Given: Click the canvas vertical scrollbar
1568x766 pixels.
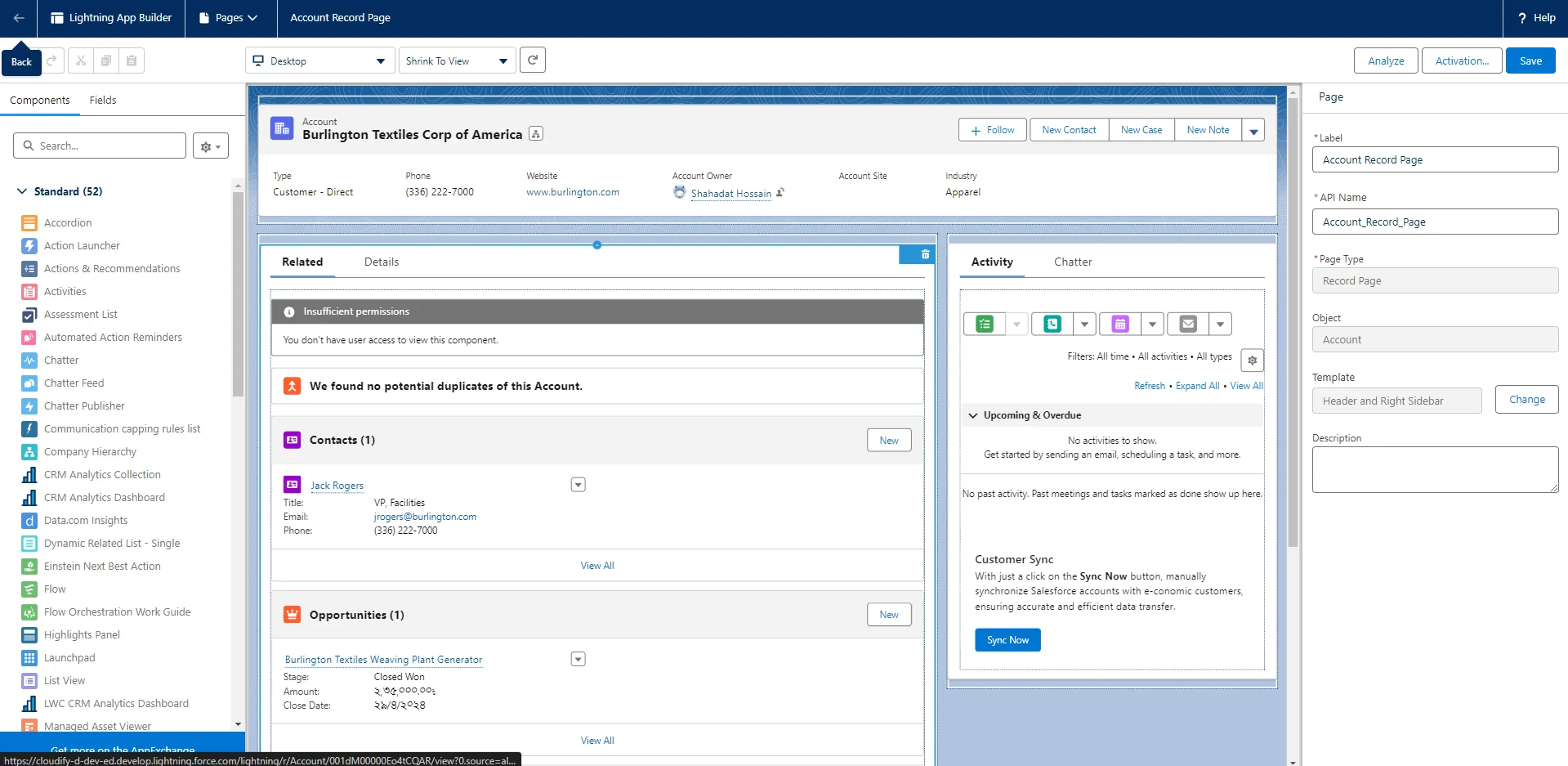Looking at the screenshot, I should coord(1293,323).
